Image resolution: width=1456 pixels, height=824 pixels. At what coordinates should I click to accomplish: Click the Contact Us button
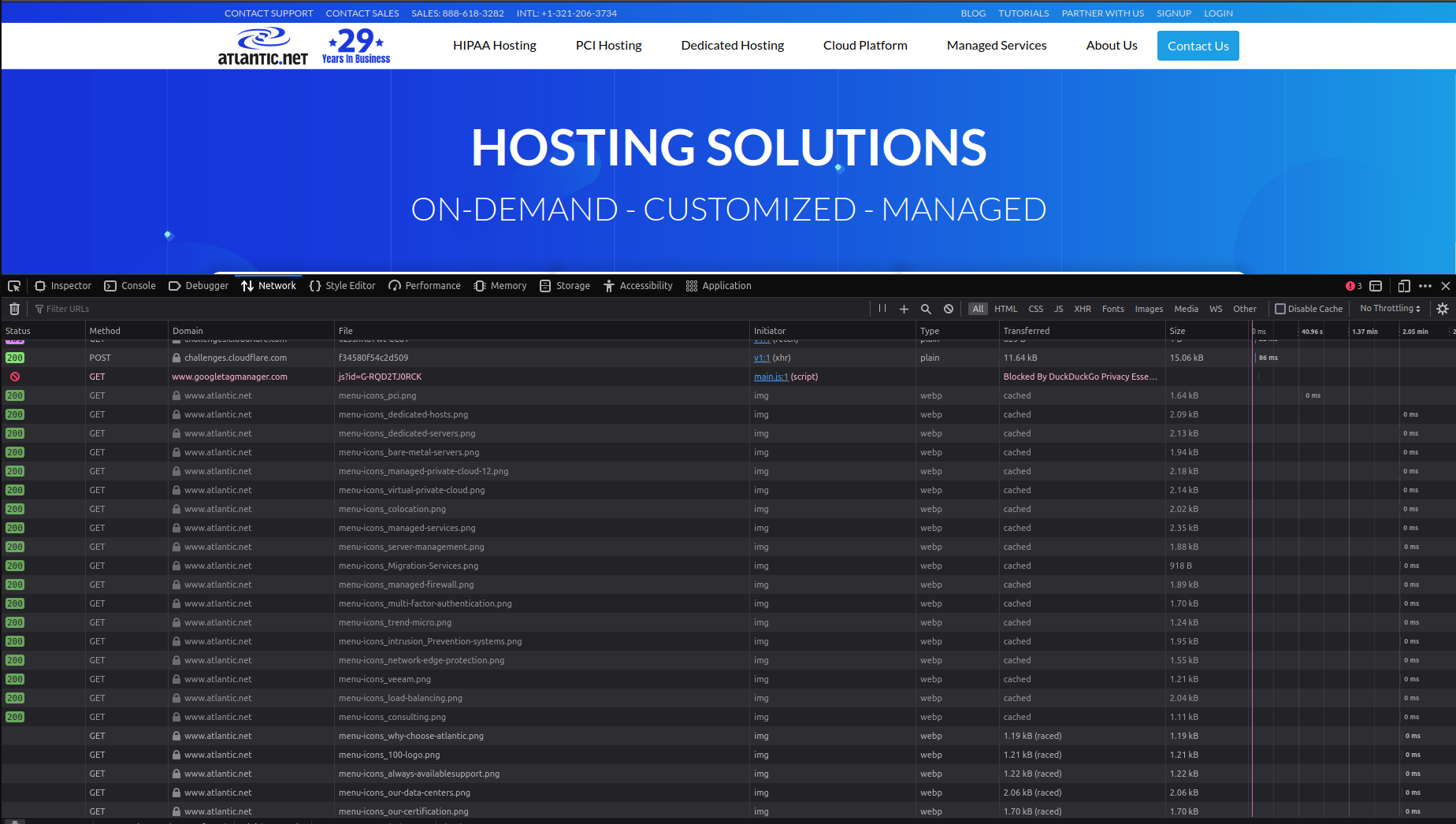pyautogui.click(x=1198, y=46)
